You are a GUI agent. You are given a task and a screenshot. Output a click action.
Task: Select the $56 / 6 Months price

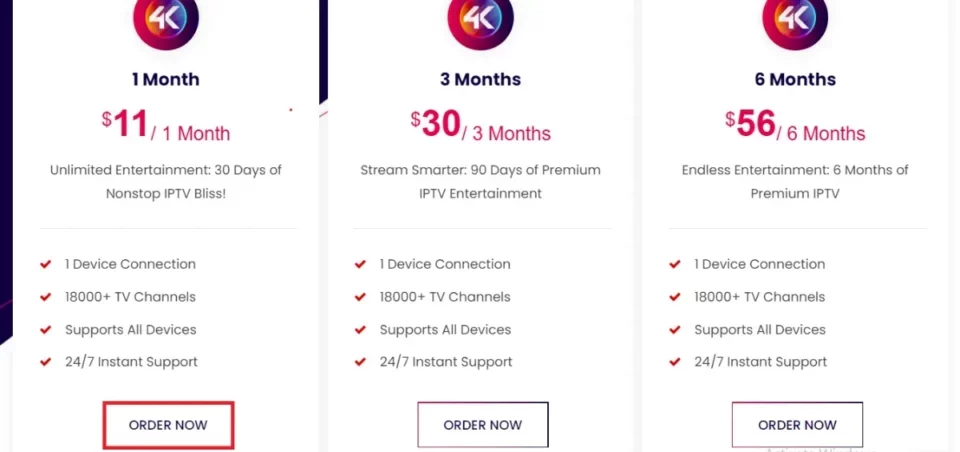pyautogui.click(x=795, y=126)
